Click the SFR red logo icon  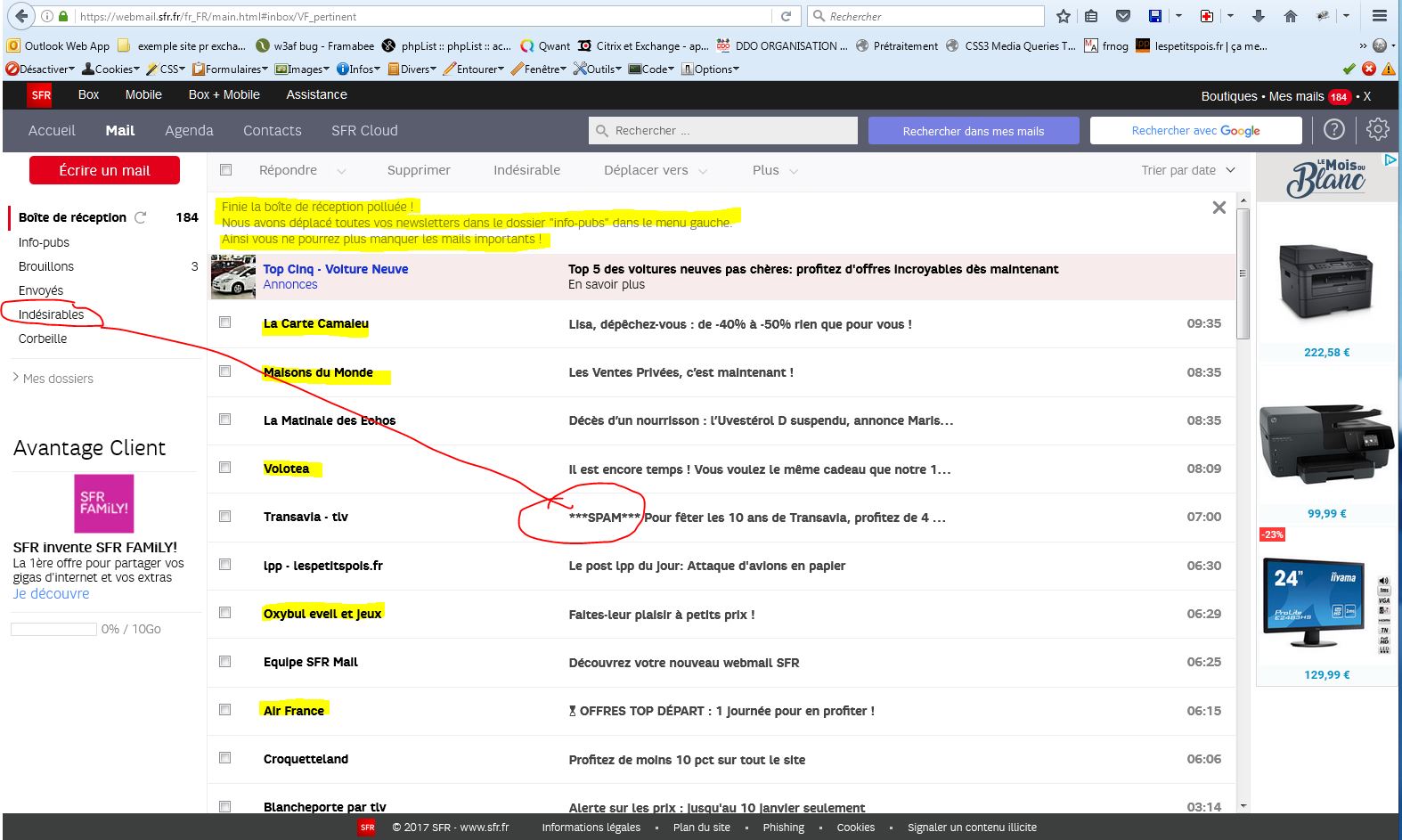tap(41, 95)
